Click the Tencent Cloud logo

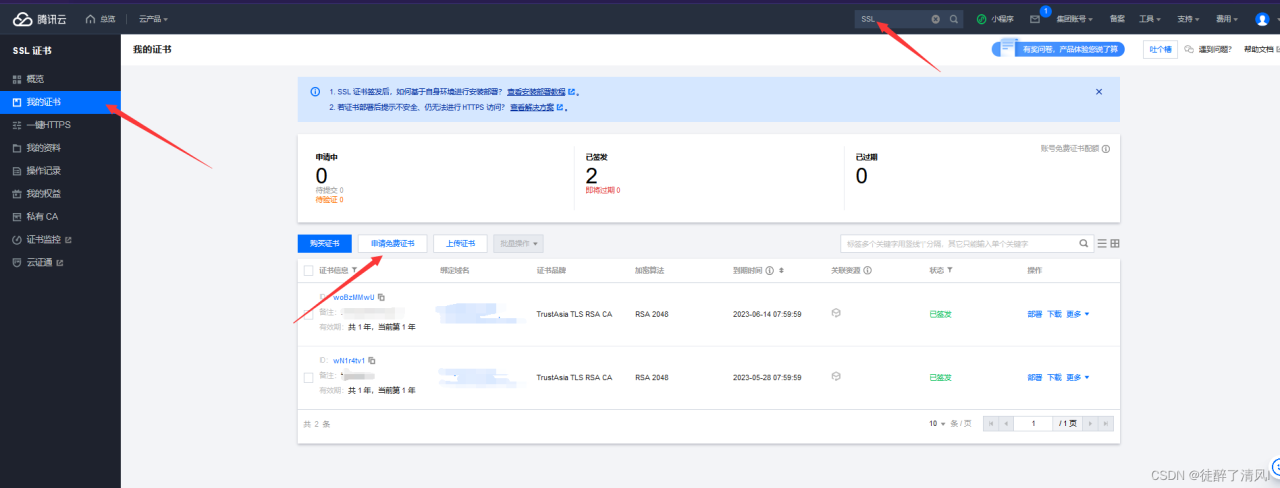pyautogui.click(x=40, y=18)
